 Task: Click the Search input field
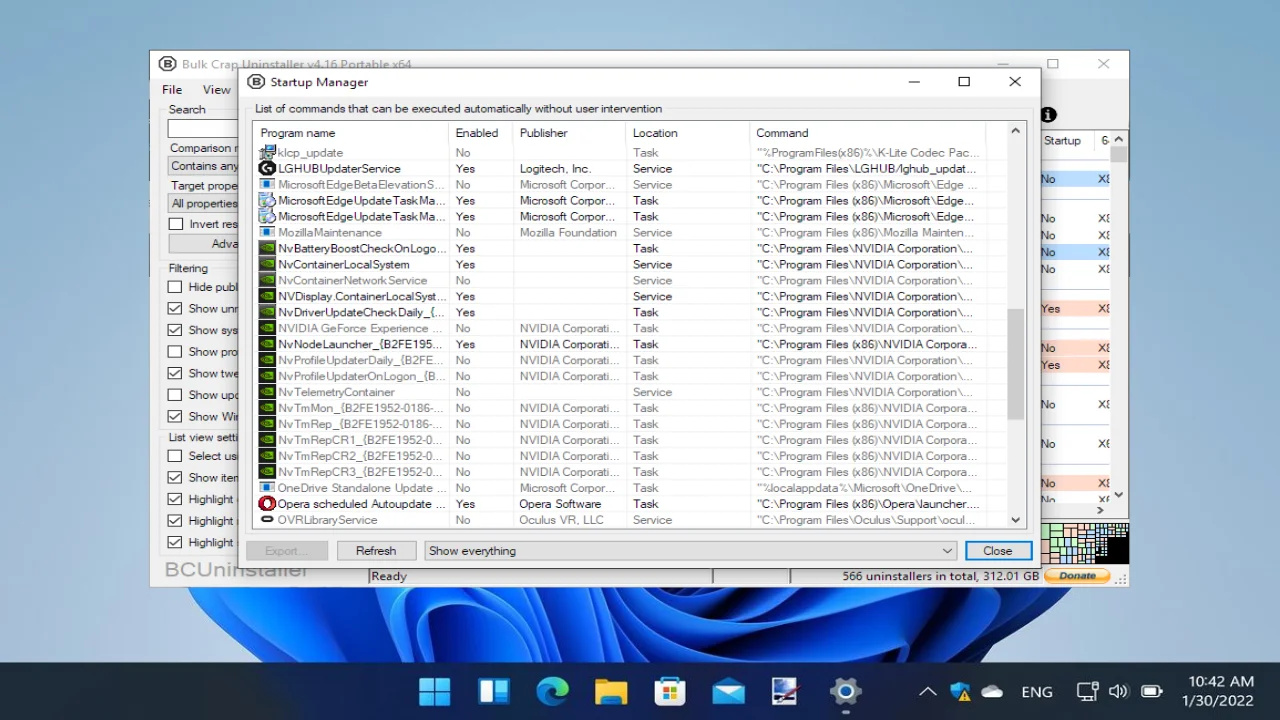click(x=204, y=129)
